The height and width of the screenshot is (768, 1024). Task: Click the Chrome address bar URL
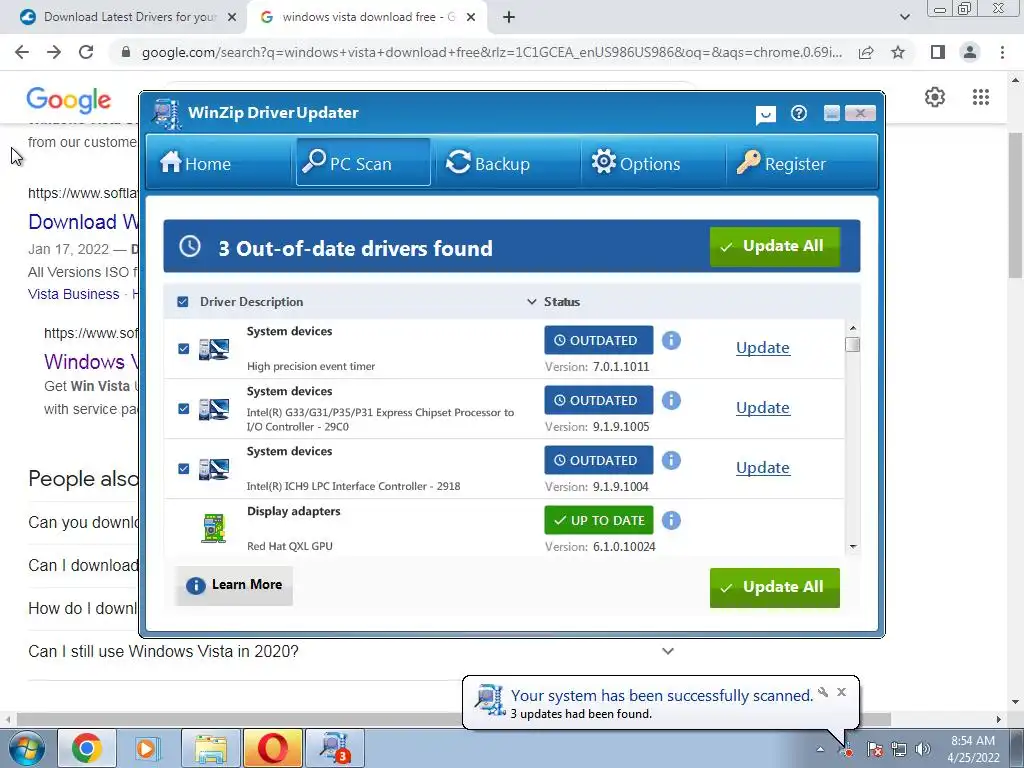(x=491, y=52)
